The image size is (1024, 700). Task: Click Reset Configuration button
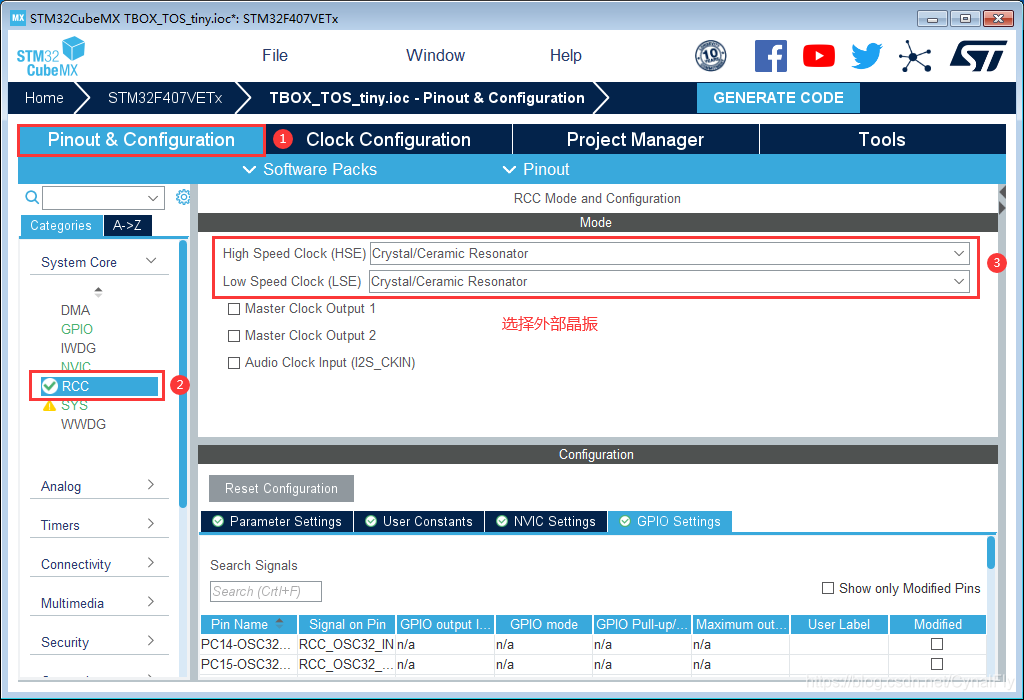click(x=281, y=488)
